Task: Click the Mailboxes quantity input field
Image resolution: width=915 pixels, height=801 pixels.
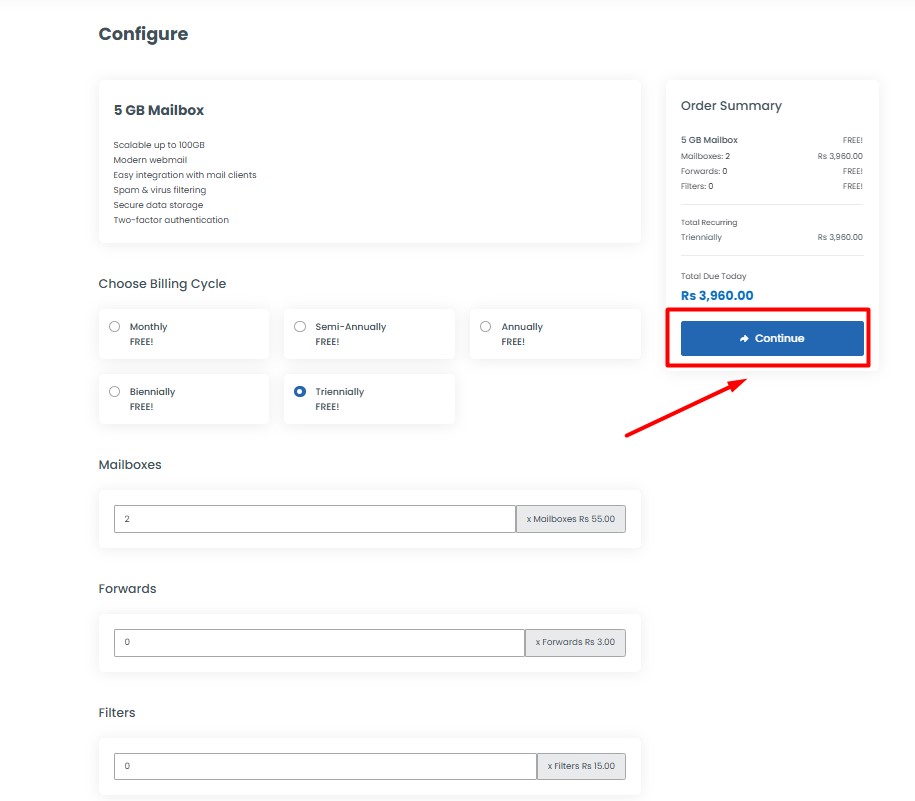Action: pos(314,519)
